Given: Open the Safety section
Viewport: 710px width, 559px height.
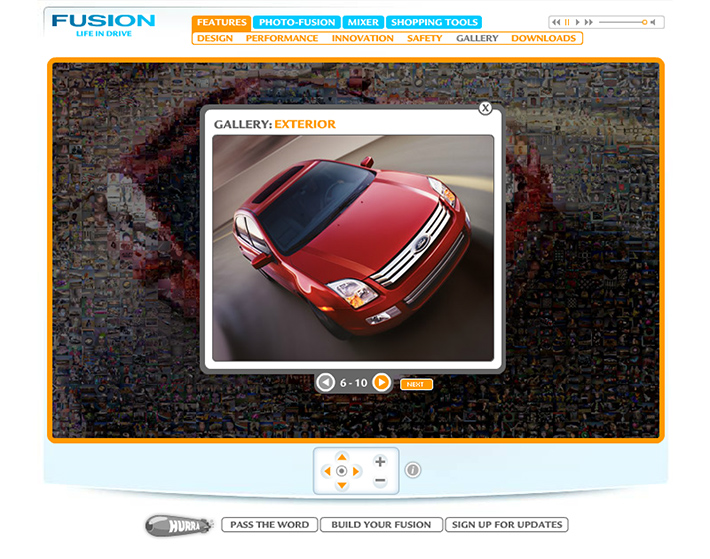Looking at the screenshot, I should 424,38.
